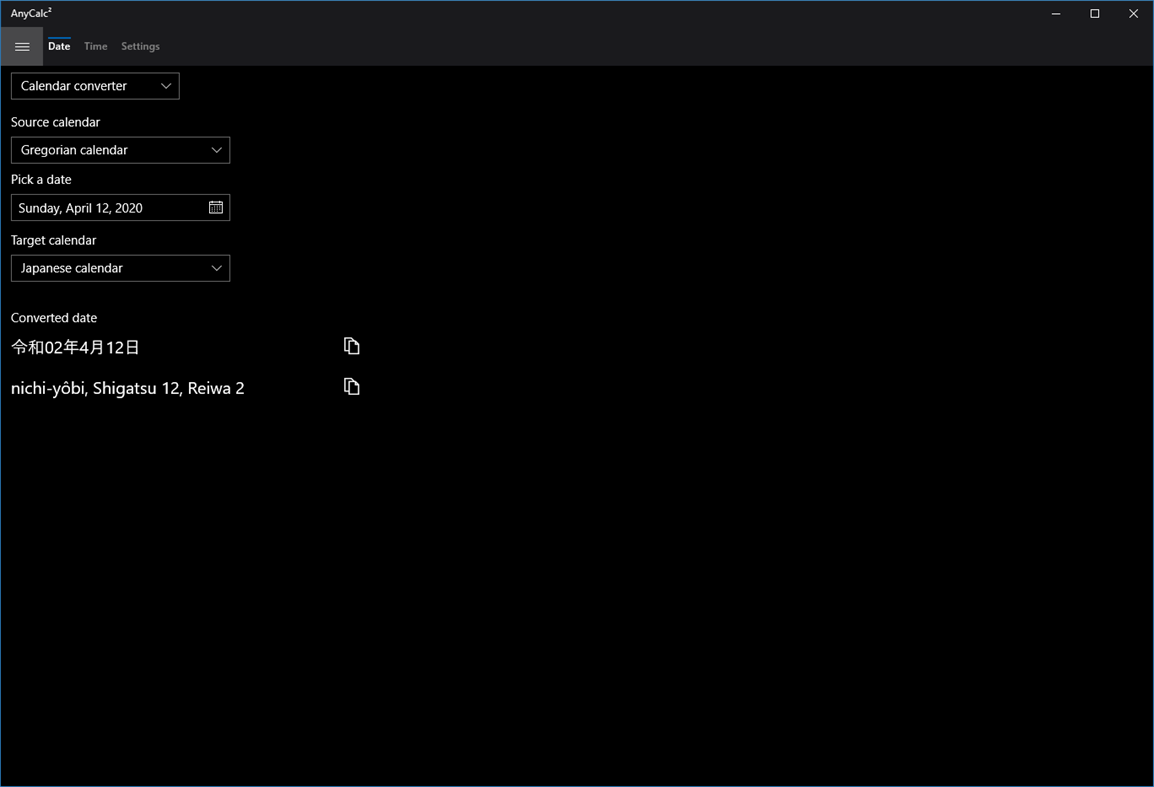Select the converted date 令和02年4月12日 text
Viewport: 1154px width, 787px height.
(76, 347)
